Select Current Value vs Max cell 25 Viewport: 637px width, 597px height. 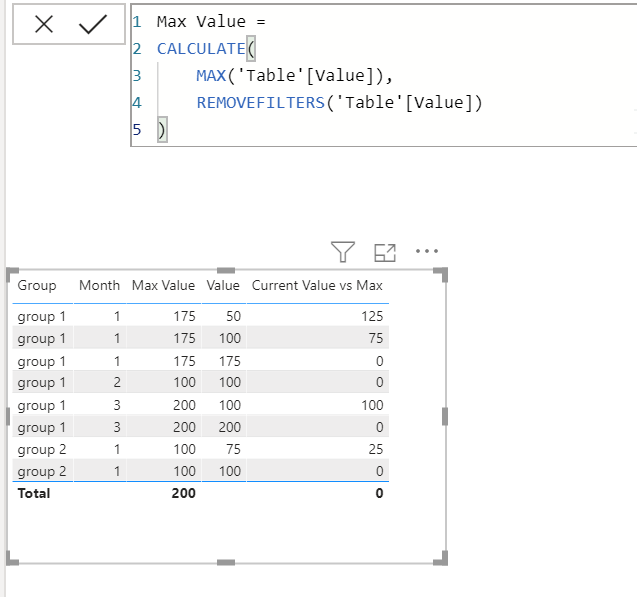click(376, 449)
